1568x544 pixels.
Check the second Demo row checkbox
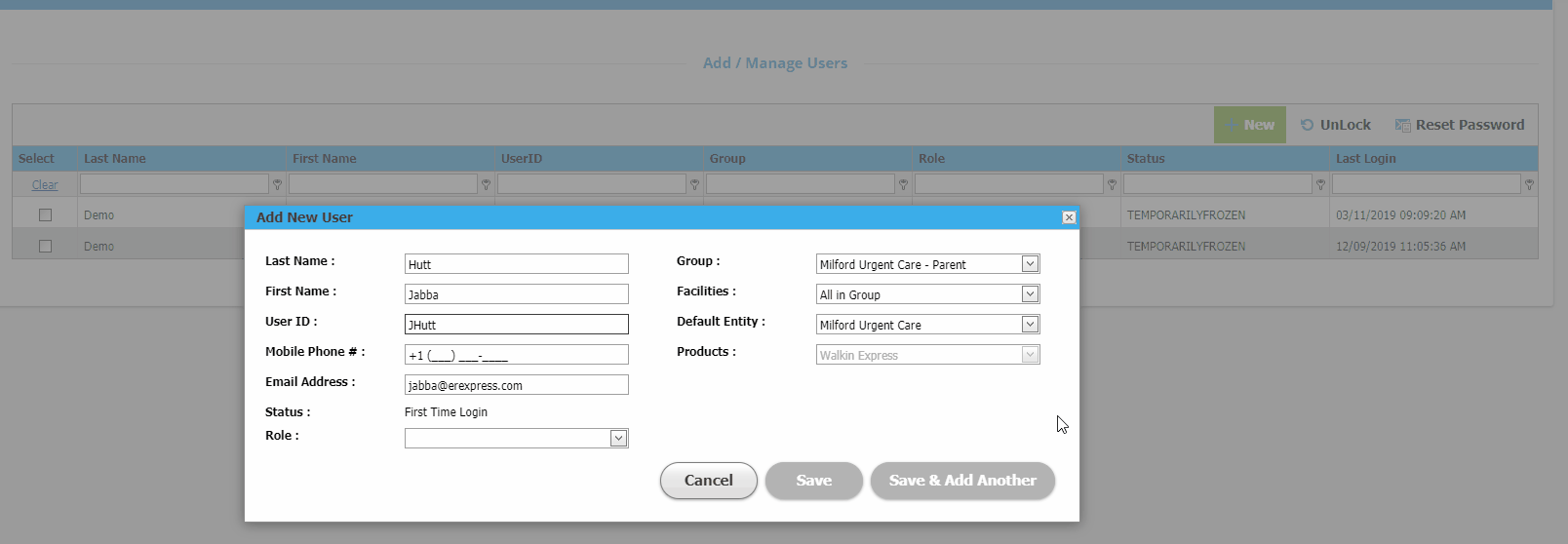[x=45, y=246]
